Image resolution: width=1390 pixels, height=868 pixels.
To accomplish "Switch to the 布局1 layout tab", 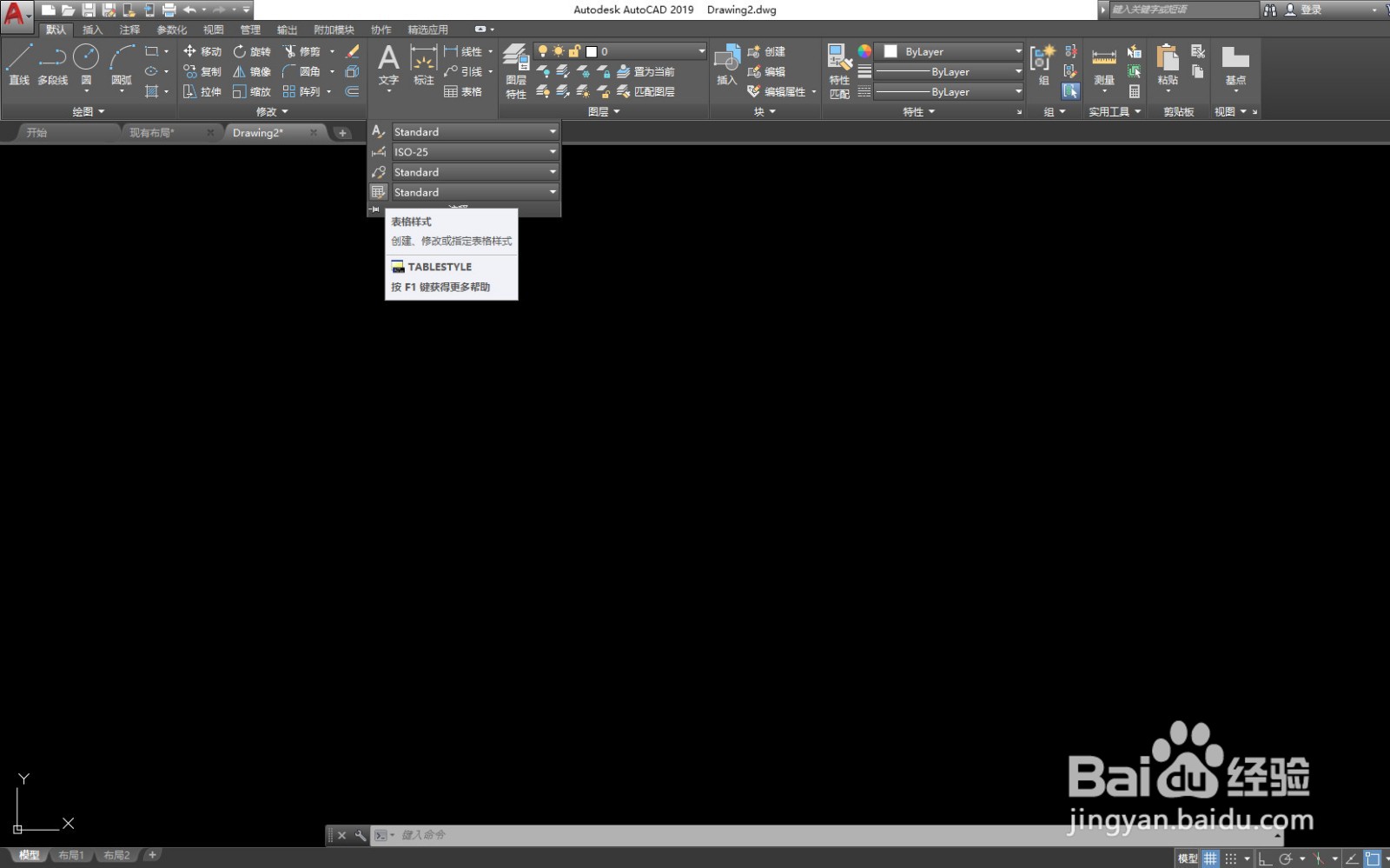I will click(x=71, y=856).
